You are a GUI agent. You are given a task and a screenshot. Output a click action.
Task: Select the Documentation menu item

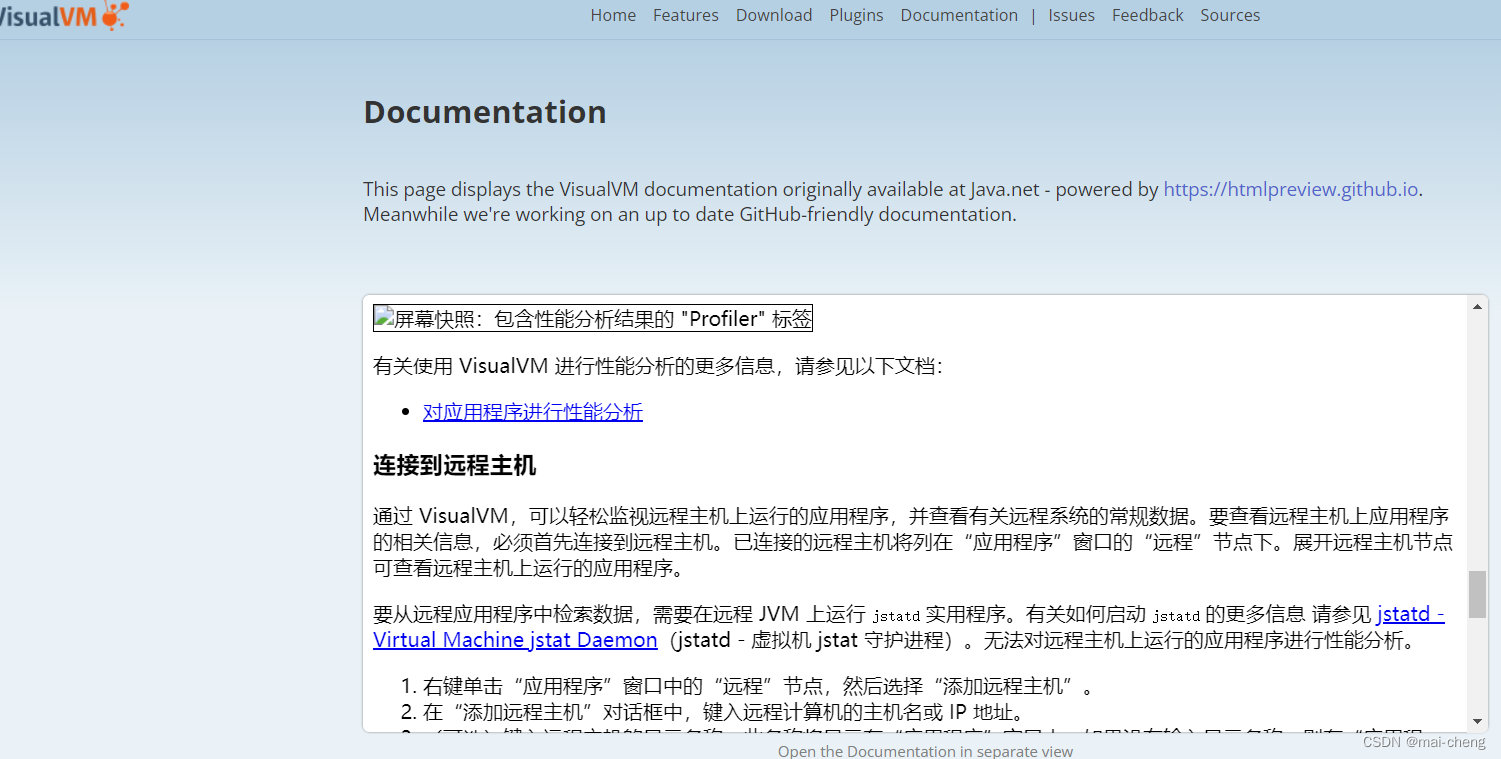959,15
